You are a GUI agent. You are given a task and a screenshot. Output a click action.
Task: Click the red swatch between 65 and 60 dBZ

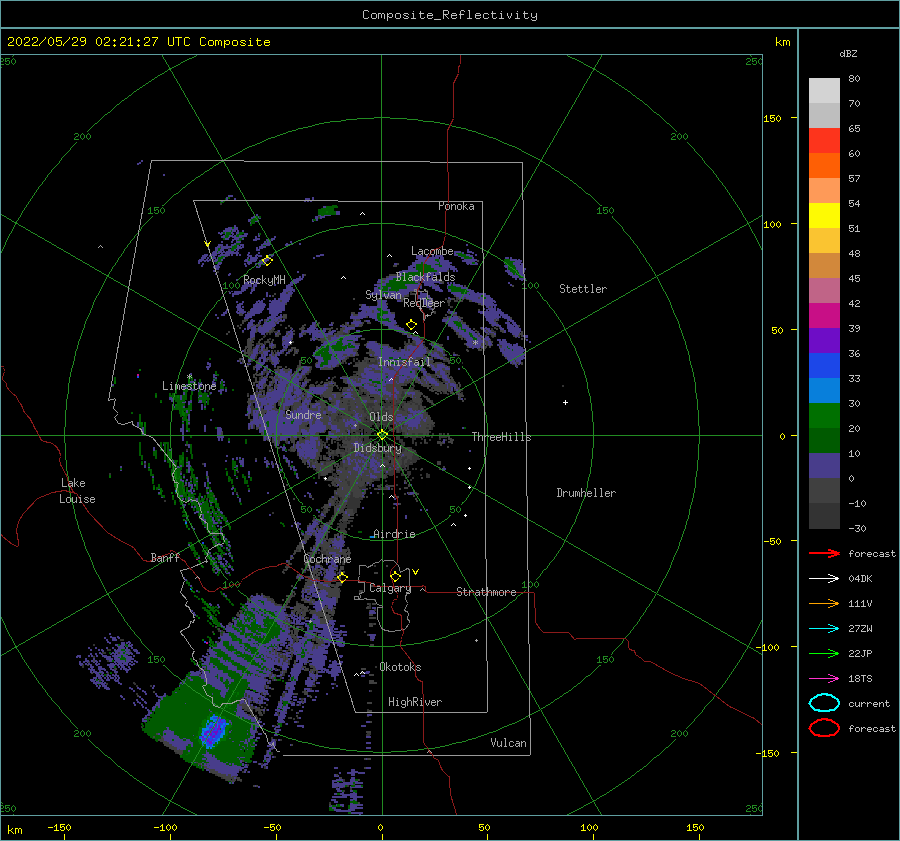click(824, 141)
